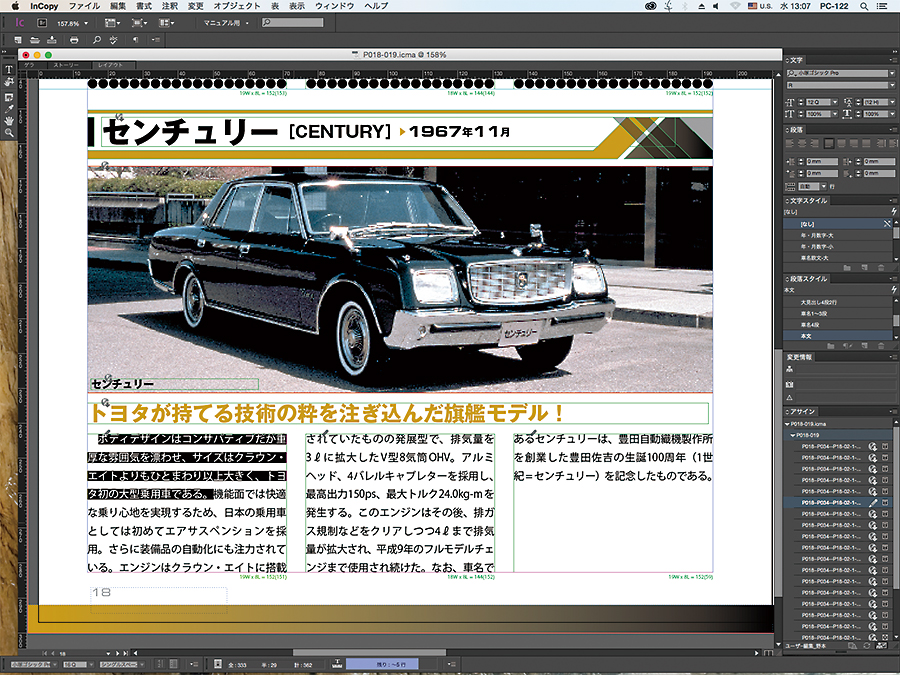The image size is (900, 675).
Task: Select the highlighted story row with pencil icon
Action: [x=838, y=502]
